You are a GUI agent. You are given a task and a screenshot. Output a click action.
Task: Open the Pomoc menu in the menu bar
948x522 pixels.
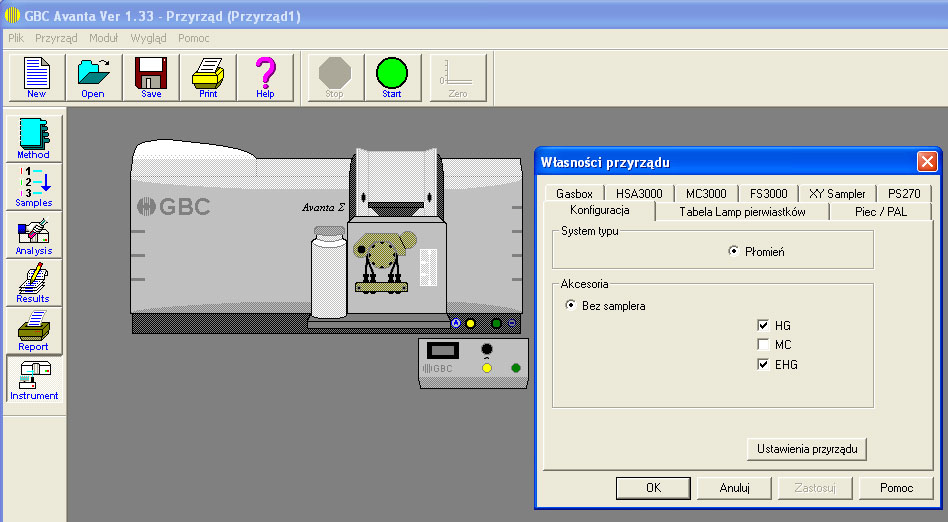193,38
